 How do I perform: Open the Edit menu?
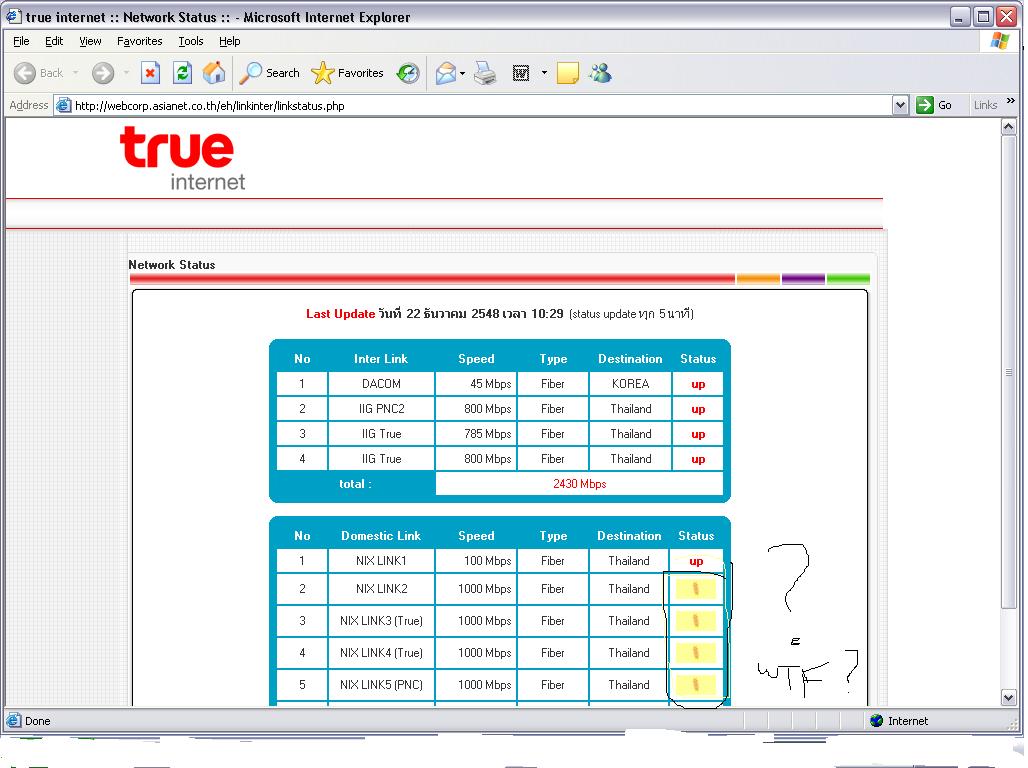(54, 41)
